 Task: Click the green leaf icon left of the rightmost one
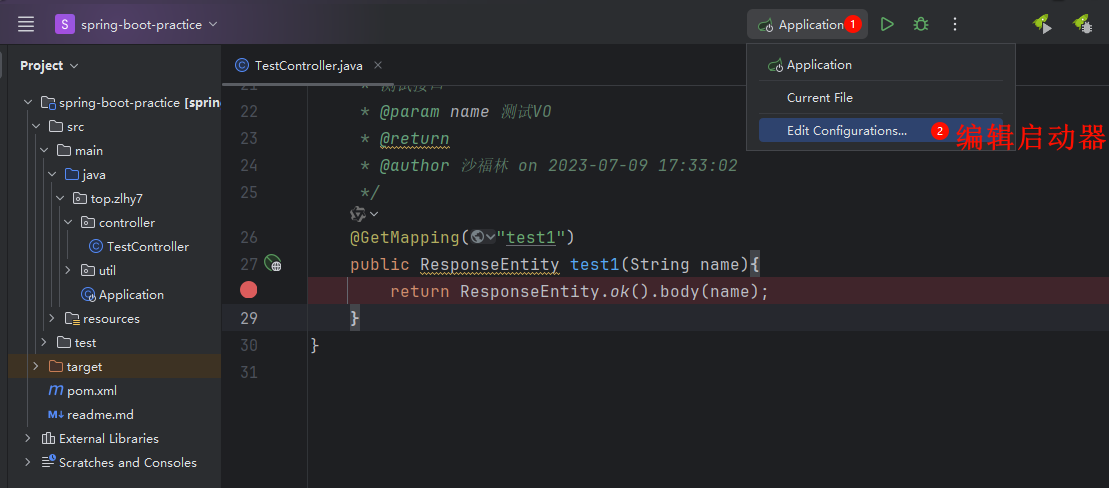point(1042,24)
